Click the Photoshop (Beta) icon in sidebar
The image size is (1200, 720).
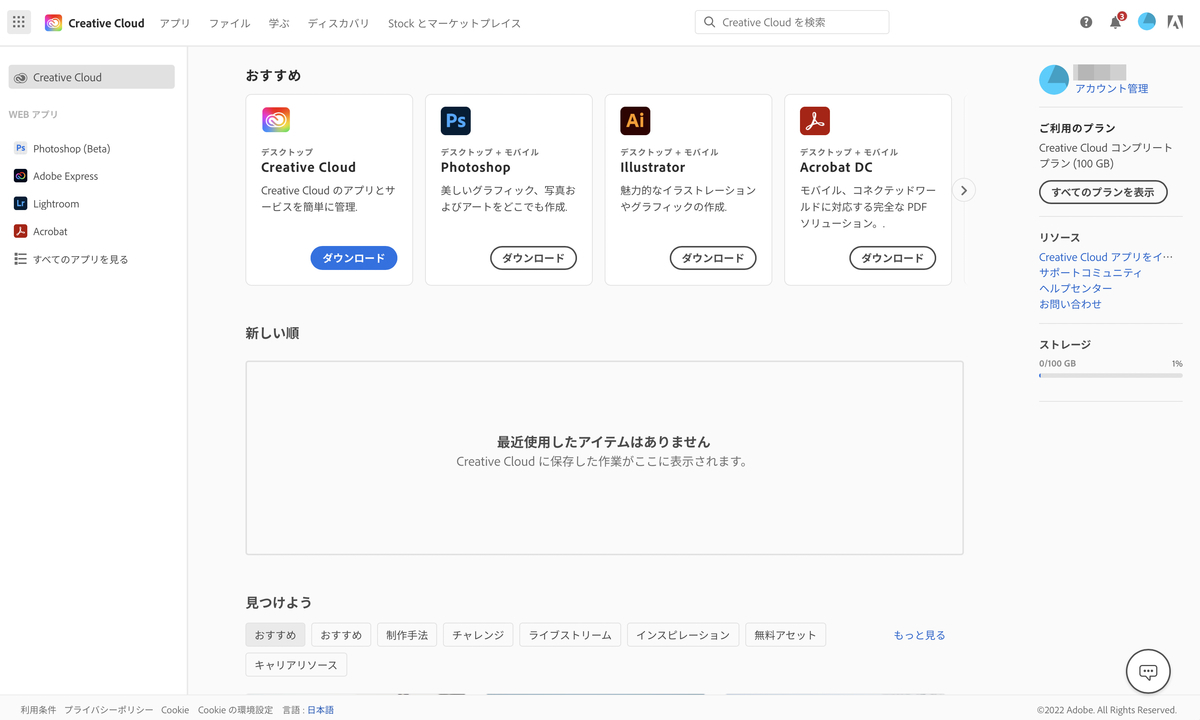[20, 148]
